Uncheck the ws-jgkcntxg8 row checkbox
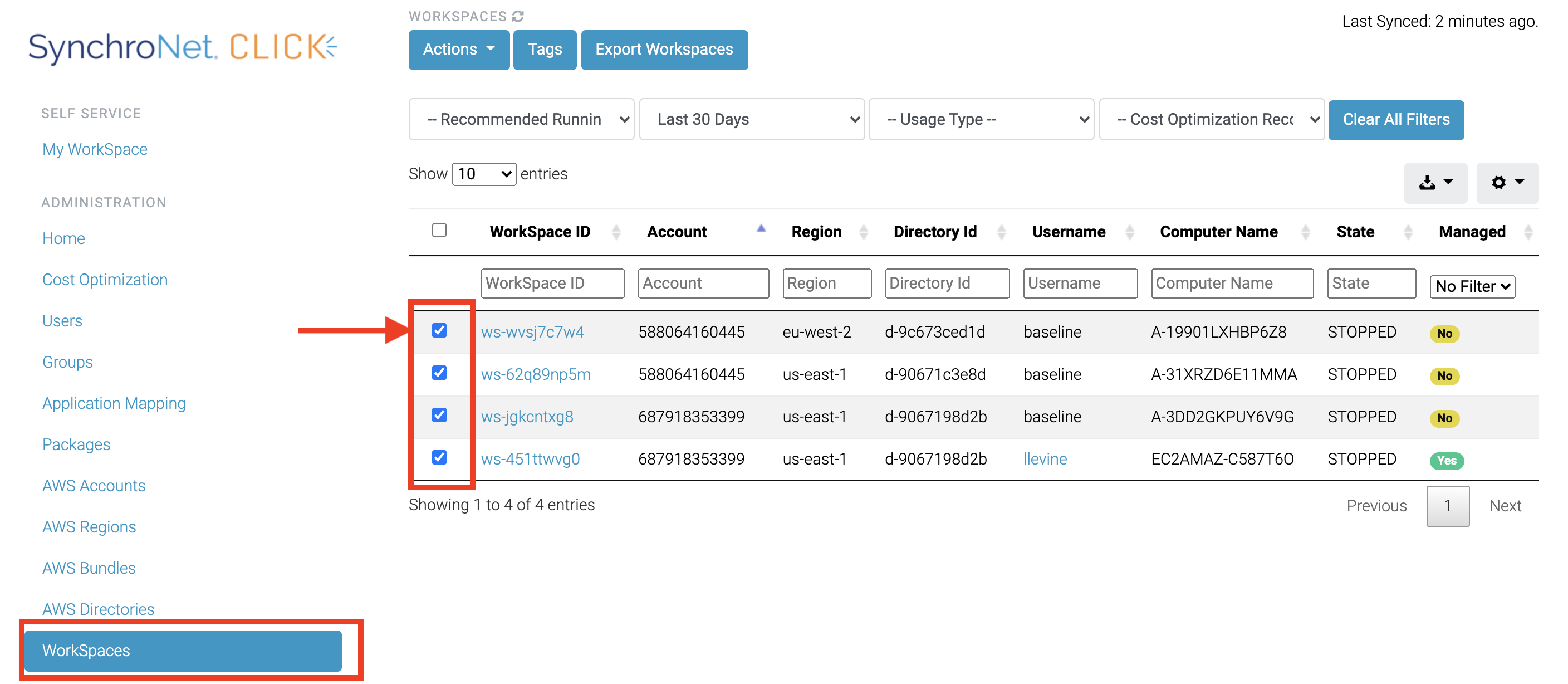The width and height of the screenshot is (1568, 684). point(439,415)
